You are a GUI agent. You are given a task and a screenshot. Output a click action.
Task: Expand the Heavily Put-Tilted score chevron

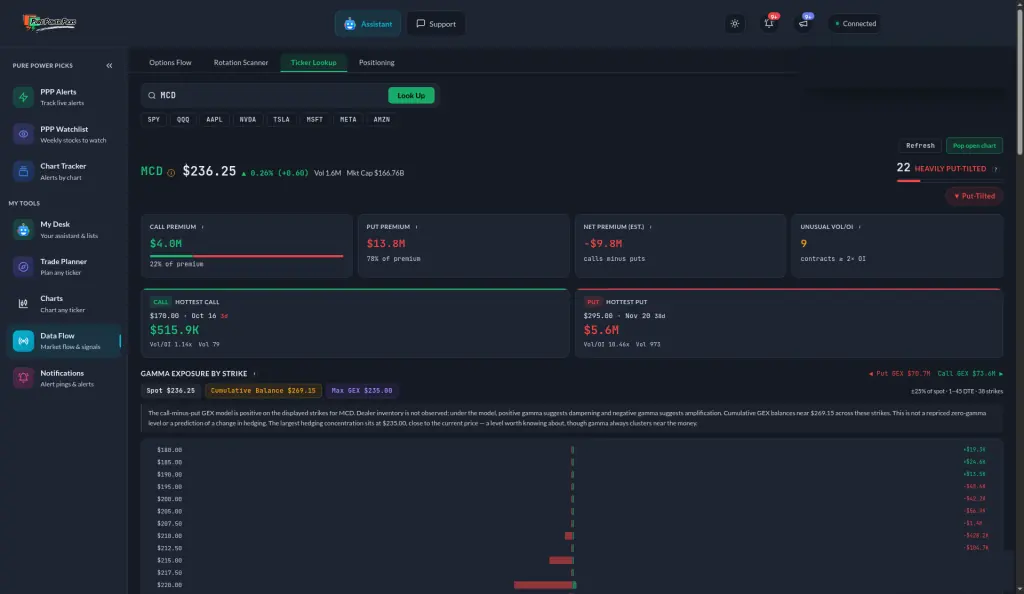tap(996, 169)
